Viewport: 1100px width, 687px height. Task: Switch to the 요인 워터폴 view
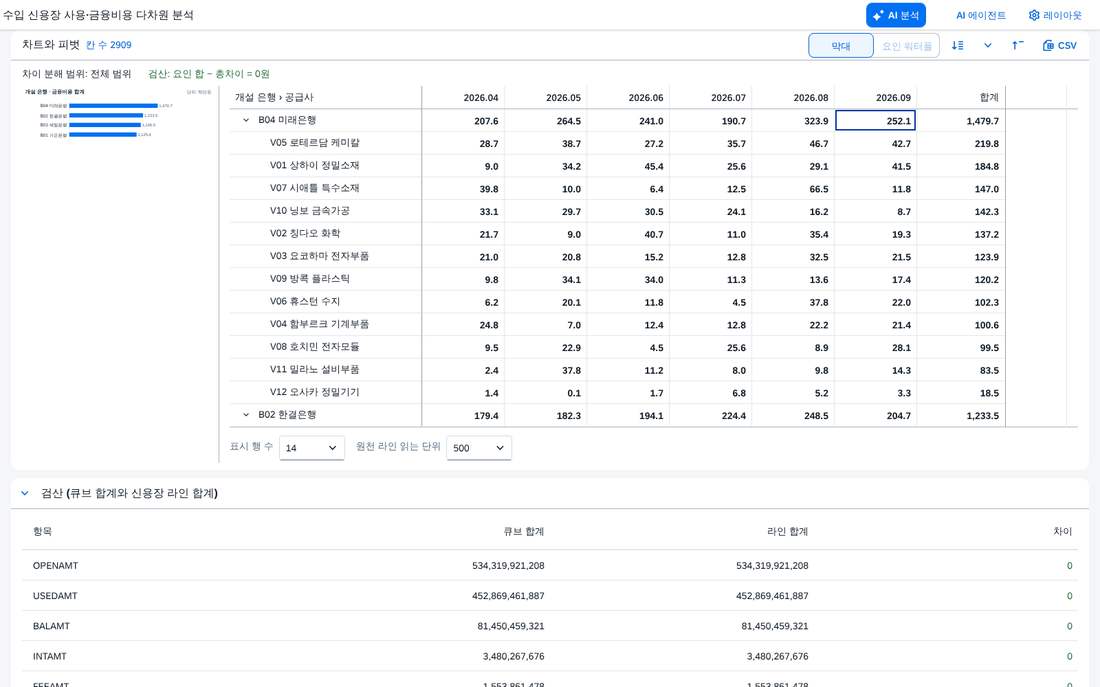click(907, 46)
